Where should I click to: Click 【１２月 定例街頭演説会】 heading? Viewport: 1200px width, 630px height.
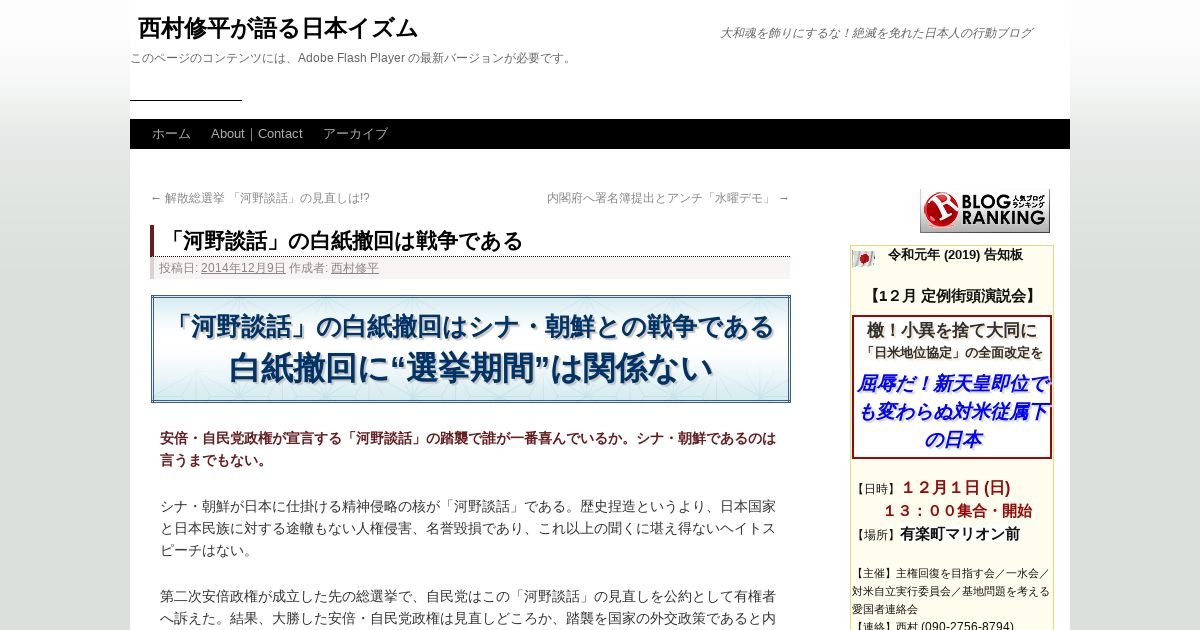[952, 296]
